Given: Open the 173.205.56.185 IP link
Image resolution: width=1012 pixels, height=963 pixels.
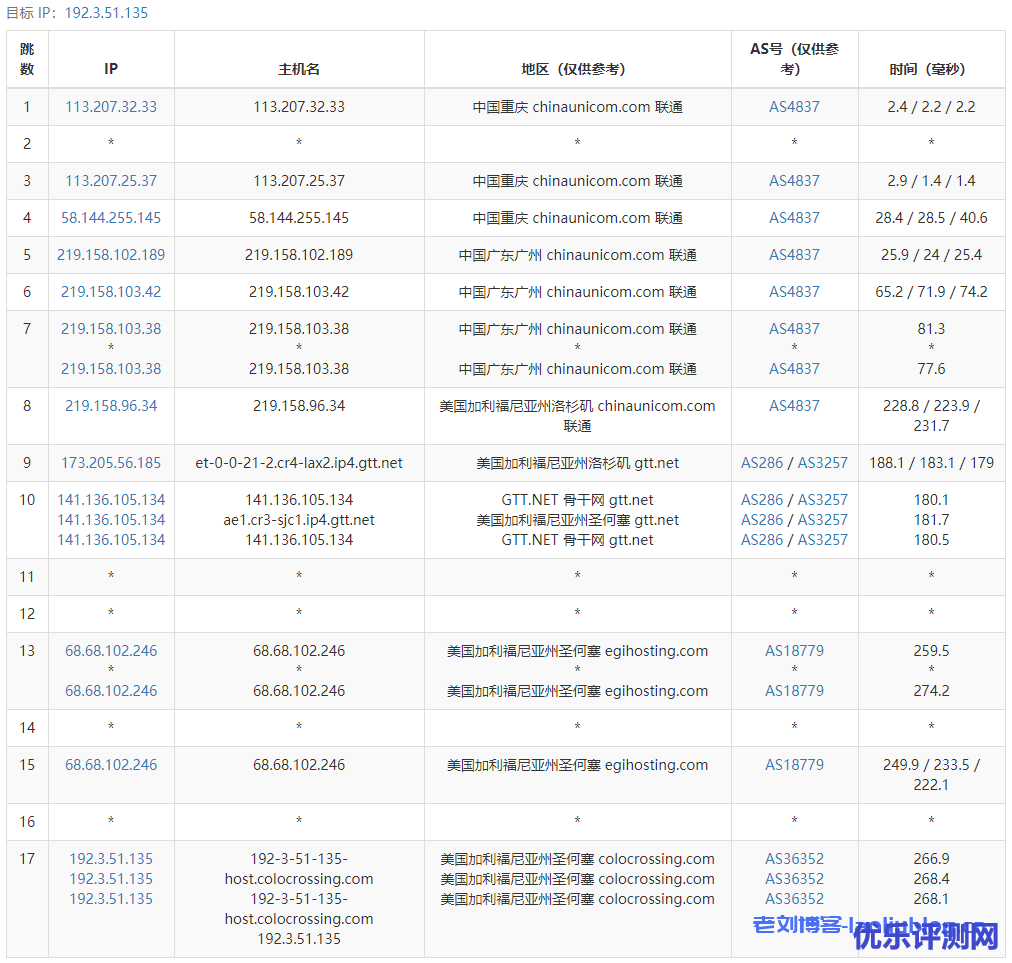Looking at the screenshot, I should pos(111,463).
